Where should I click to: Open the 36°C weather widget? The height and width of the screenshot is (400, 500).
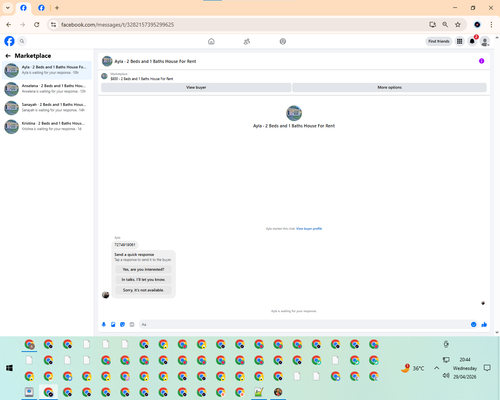(x=413, y=368)
